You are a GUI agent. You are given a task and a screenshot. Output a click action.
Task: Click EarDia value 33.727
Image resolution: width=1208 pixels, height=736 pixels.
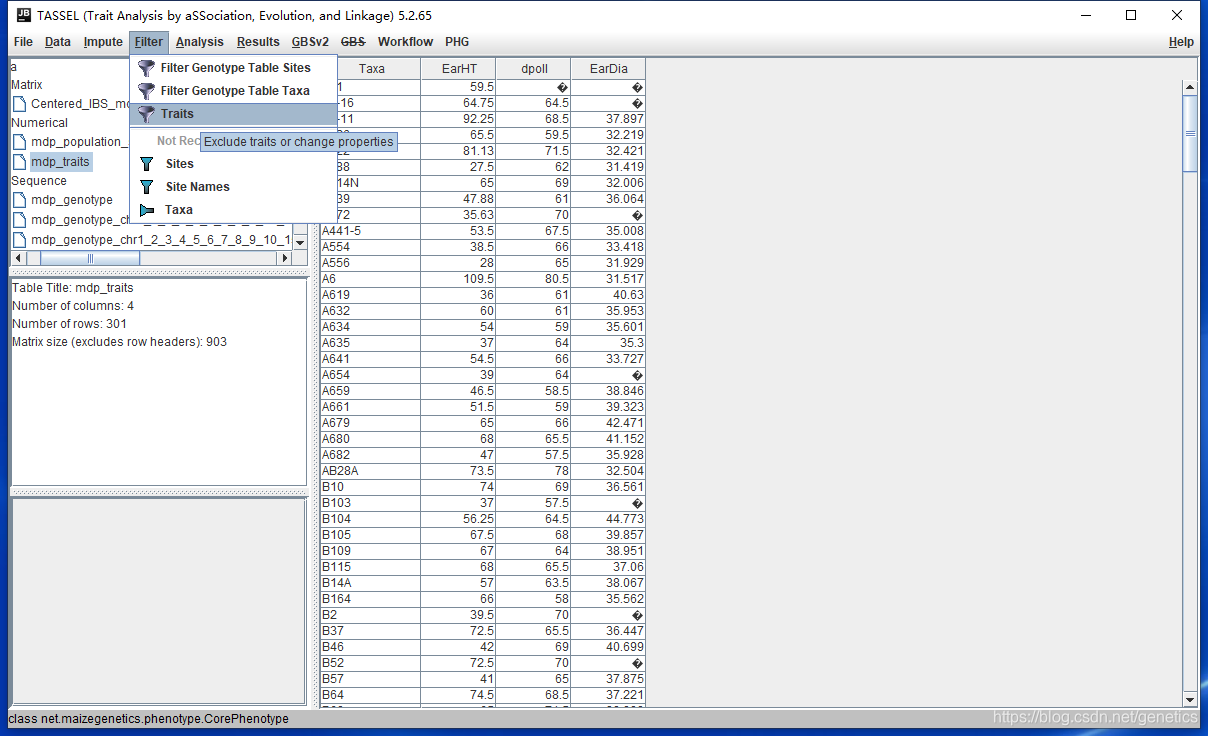[x=609, y=359]
